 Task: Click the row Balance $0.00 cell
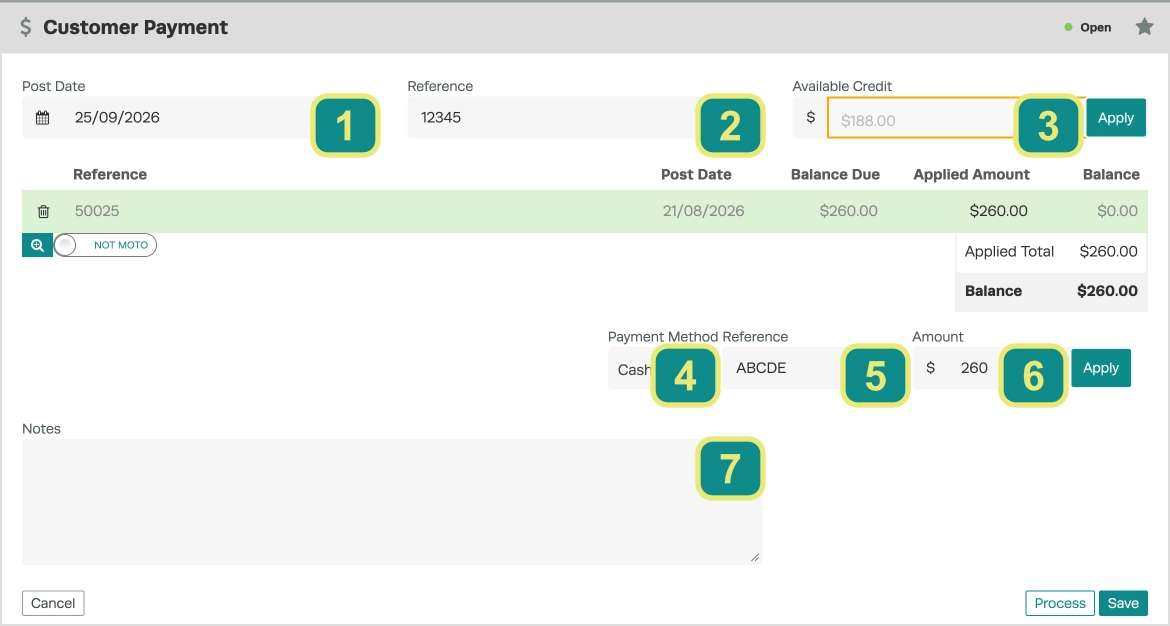point(1117,211)
